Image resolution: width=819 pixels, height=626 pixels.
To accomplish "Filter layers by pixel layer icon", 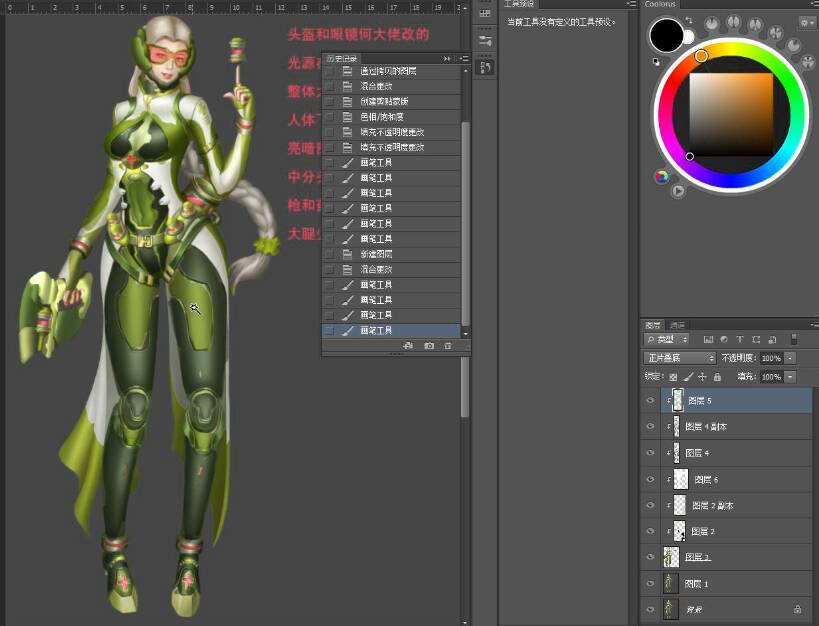I will (708, 340).
